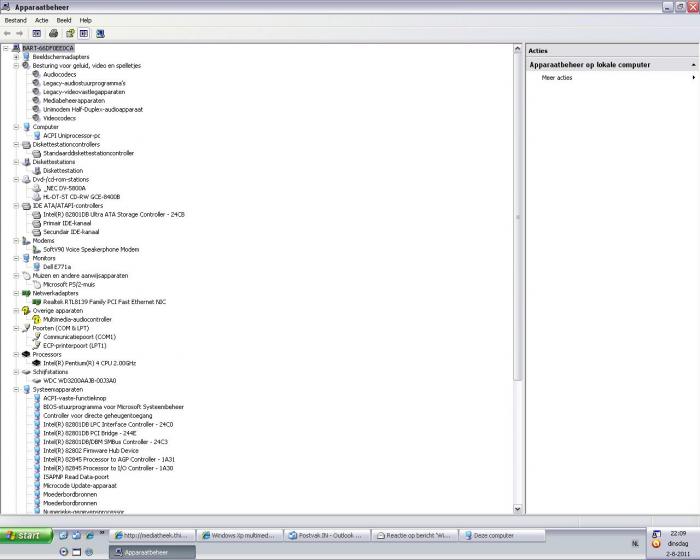The width and height of the screenshot is (700, 560).
Task: Collapse the IDE ATA/ATAPI-controllers node
Action: click(x=16, y=206)
